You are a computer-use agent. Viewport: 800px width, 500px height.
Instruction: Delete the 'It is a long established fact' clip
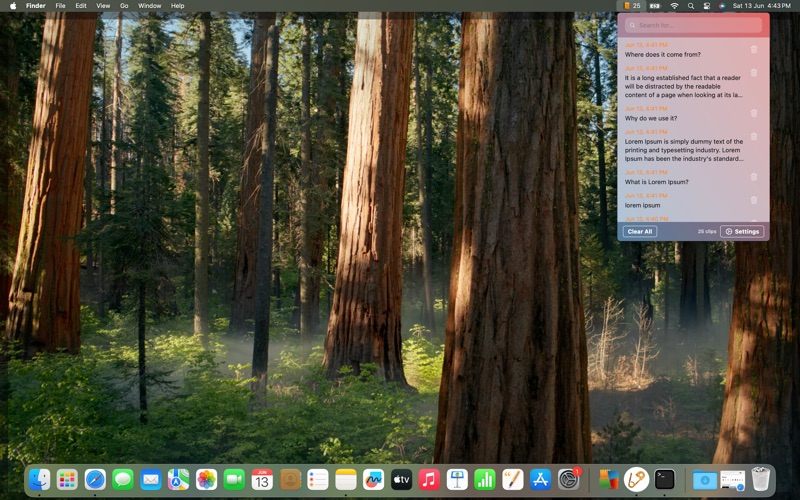[x=754, y=73]
